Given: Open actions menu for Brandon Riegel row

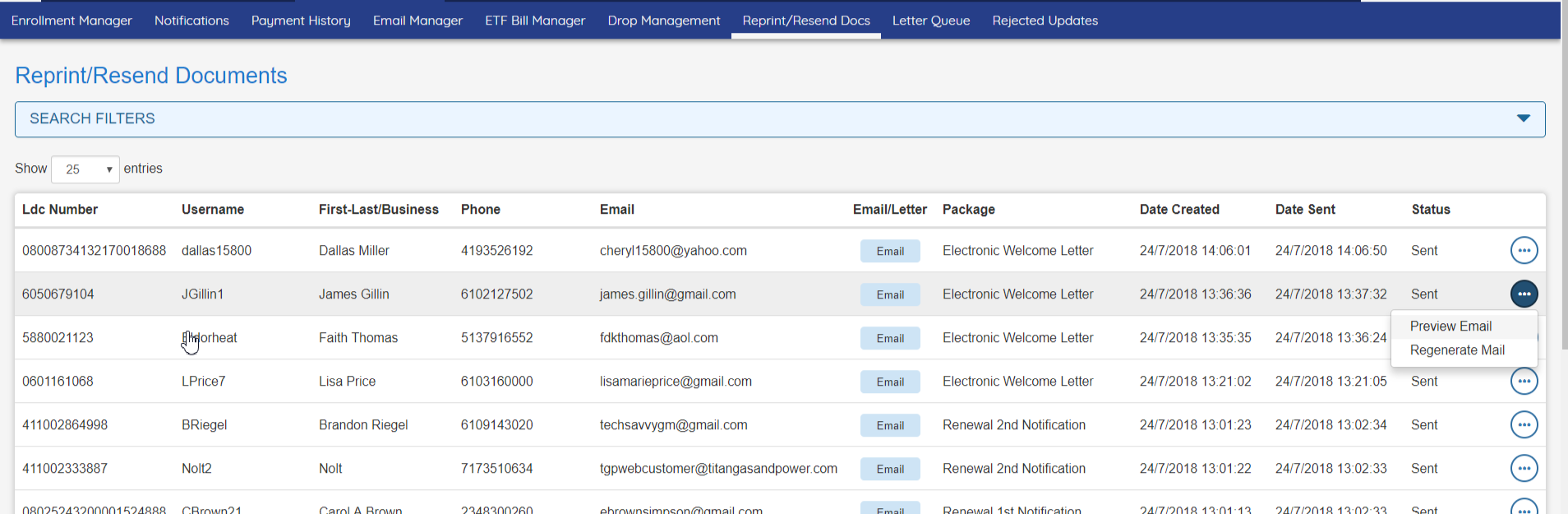Looking at the screenshot, I should tap(1524, 424).
